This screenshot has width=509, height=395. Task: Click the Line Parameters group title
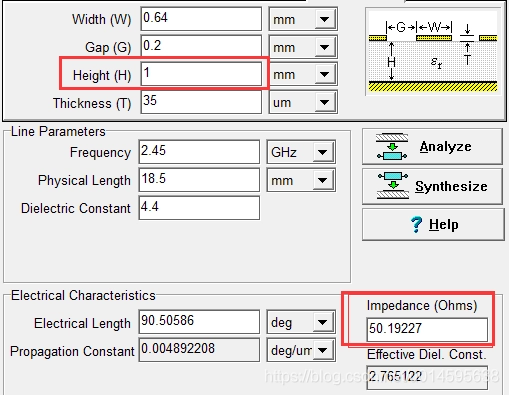pos(58,132)
